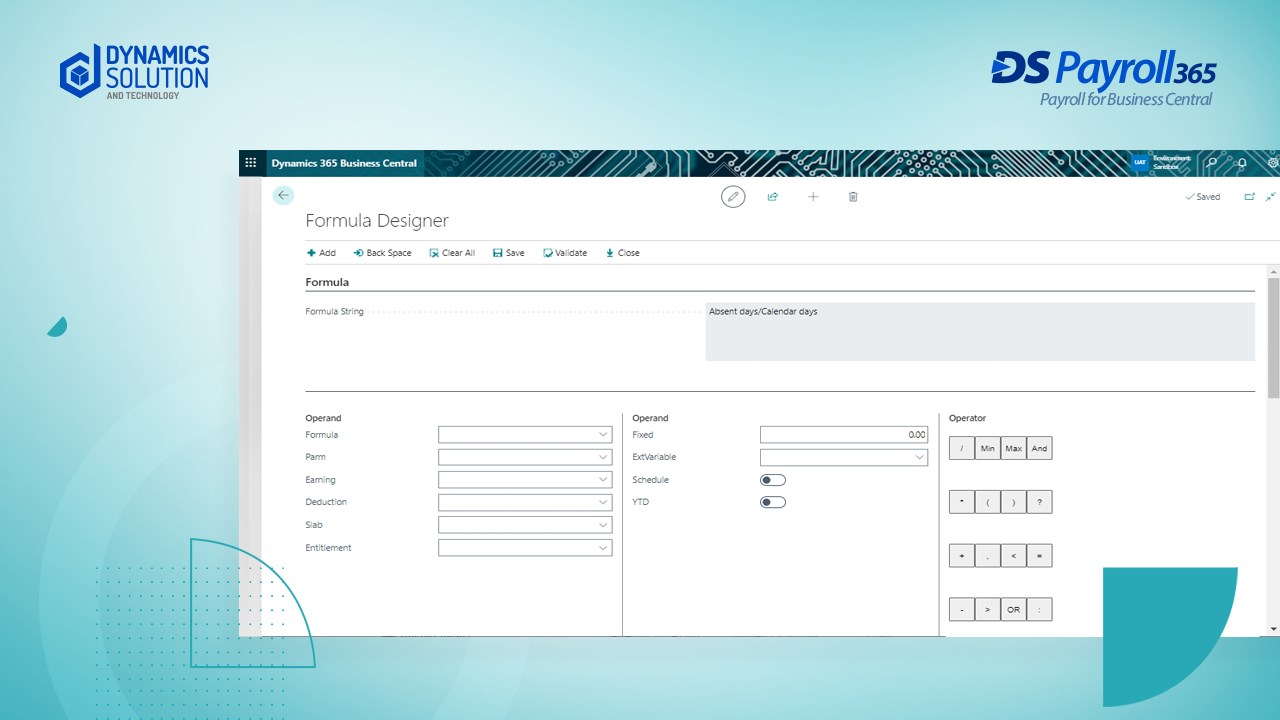Click Clear All action
This screenshot has width=1280, height=720.
pyautogui.click(x=452, y=253)
